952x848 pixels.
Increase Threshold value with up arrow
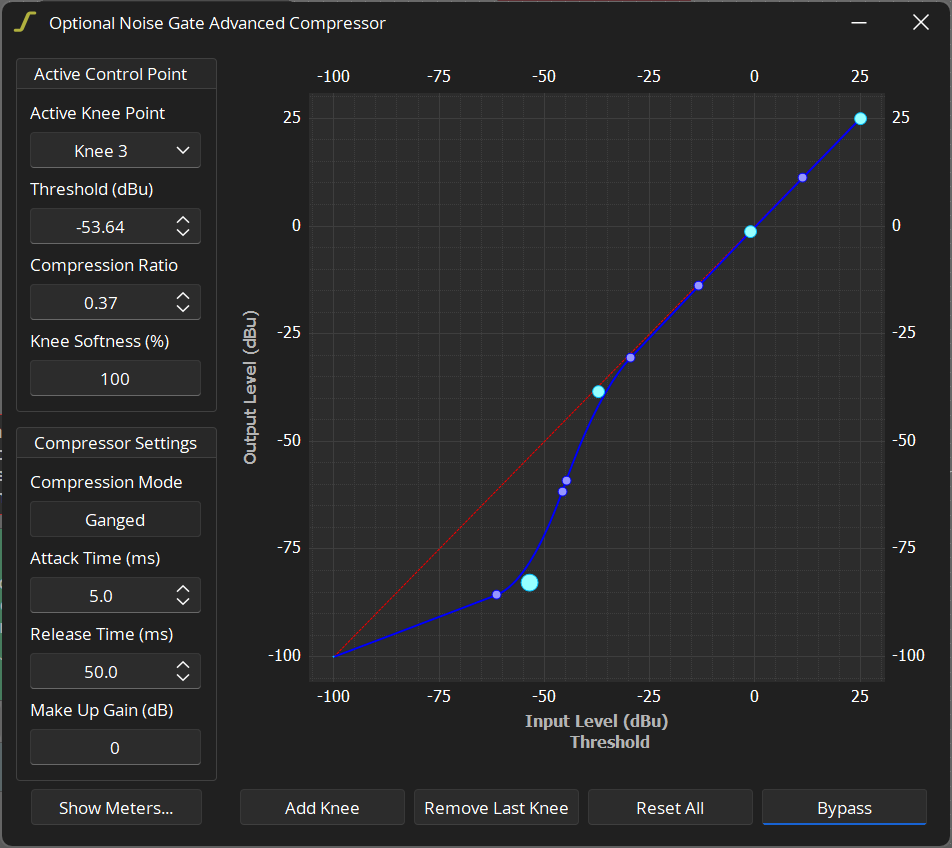click(182, 220)
